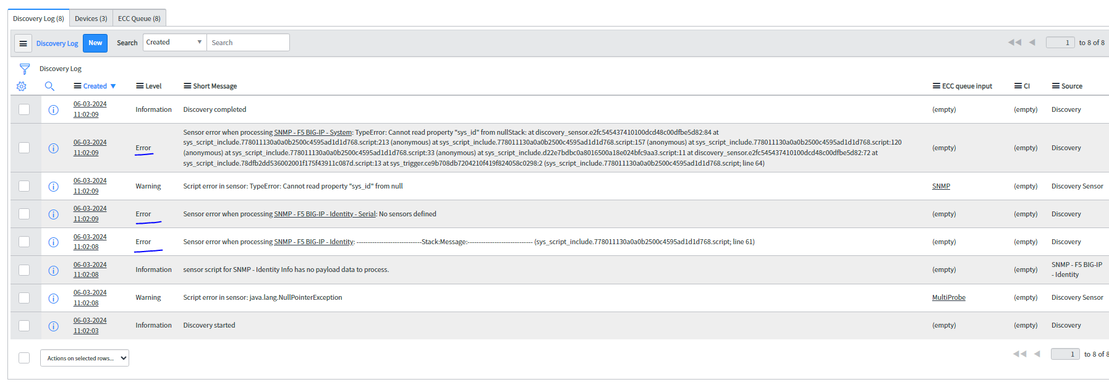This screenshot has width=1109, height=382.
Task: Open info icon for Discovery started row
Action: pos(53,326)
